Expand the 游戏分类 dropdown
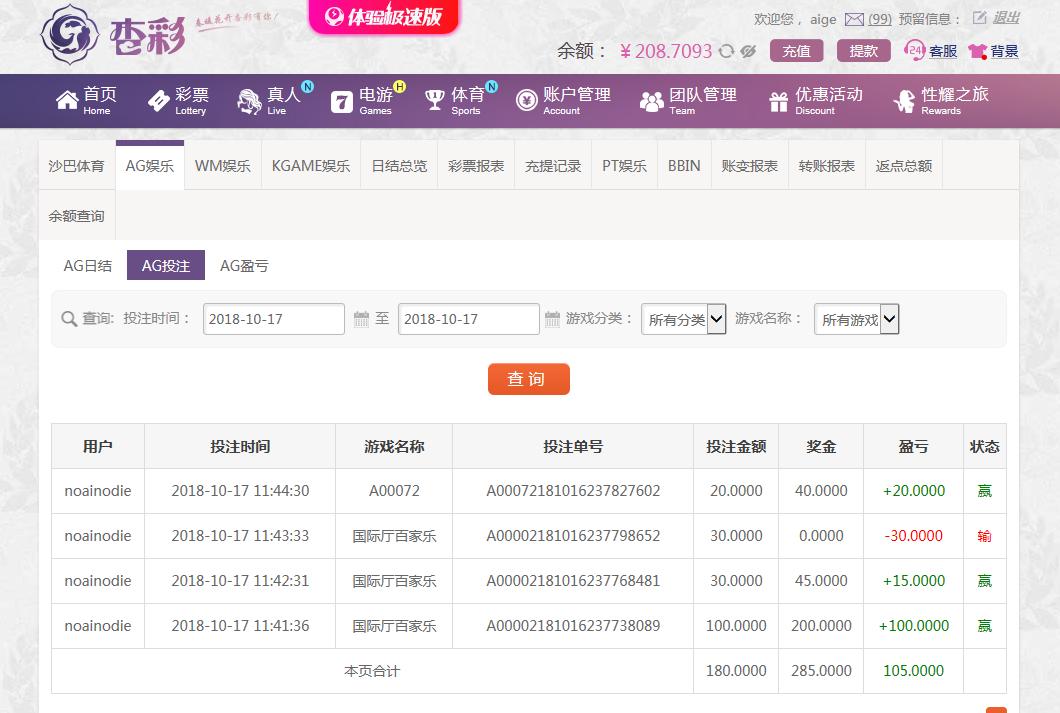This screenshot has height=713, width=1060. 683,320
